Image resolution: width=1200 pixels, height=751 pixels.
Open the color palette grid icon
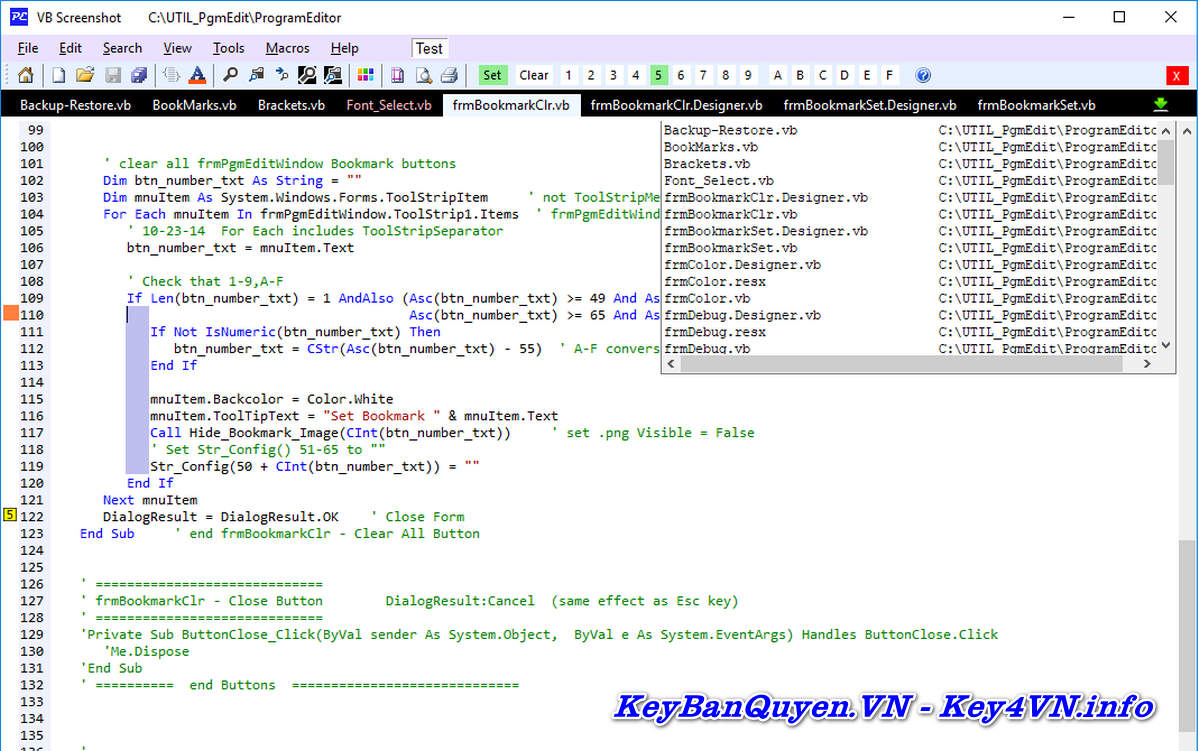pyautogui.click(x=363, y=75)
